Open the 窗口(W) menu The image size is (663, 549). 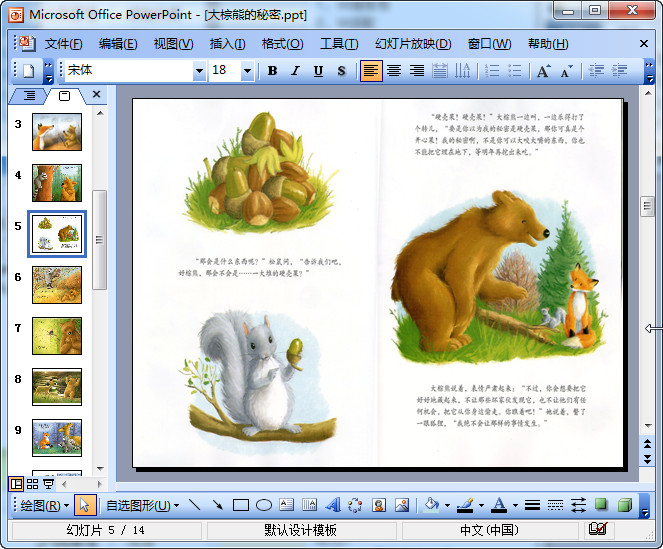(x=489, y=44)
